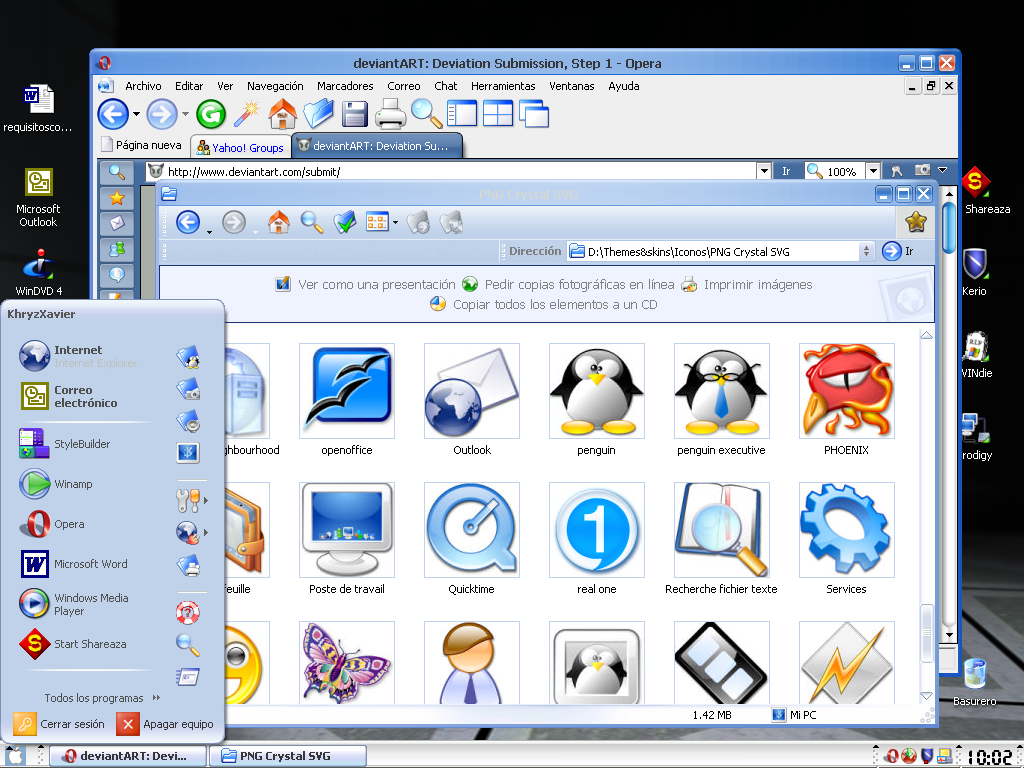Expand Opera's address bar history dropdown
The width and height of the screenshot is (1024, 768).
(x=764, y=171)
